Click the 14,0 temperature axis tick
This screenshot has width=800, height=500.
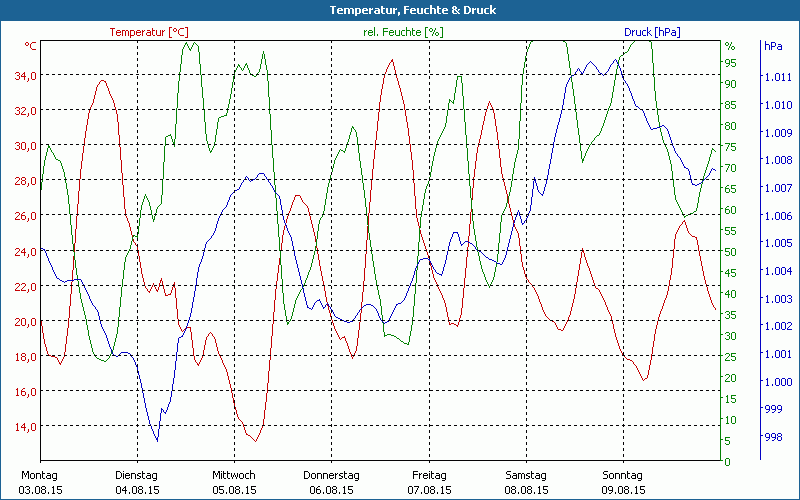25,426
